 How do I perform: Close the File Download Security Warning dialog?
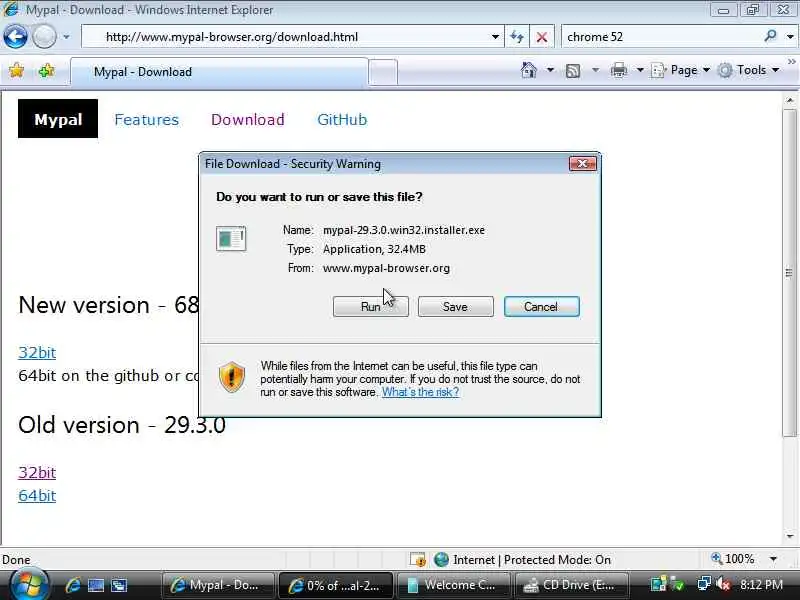[x=583, y=163]
